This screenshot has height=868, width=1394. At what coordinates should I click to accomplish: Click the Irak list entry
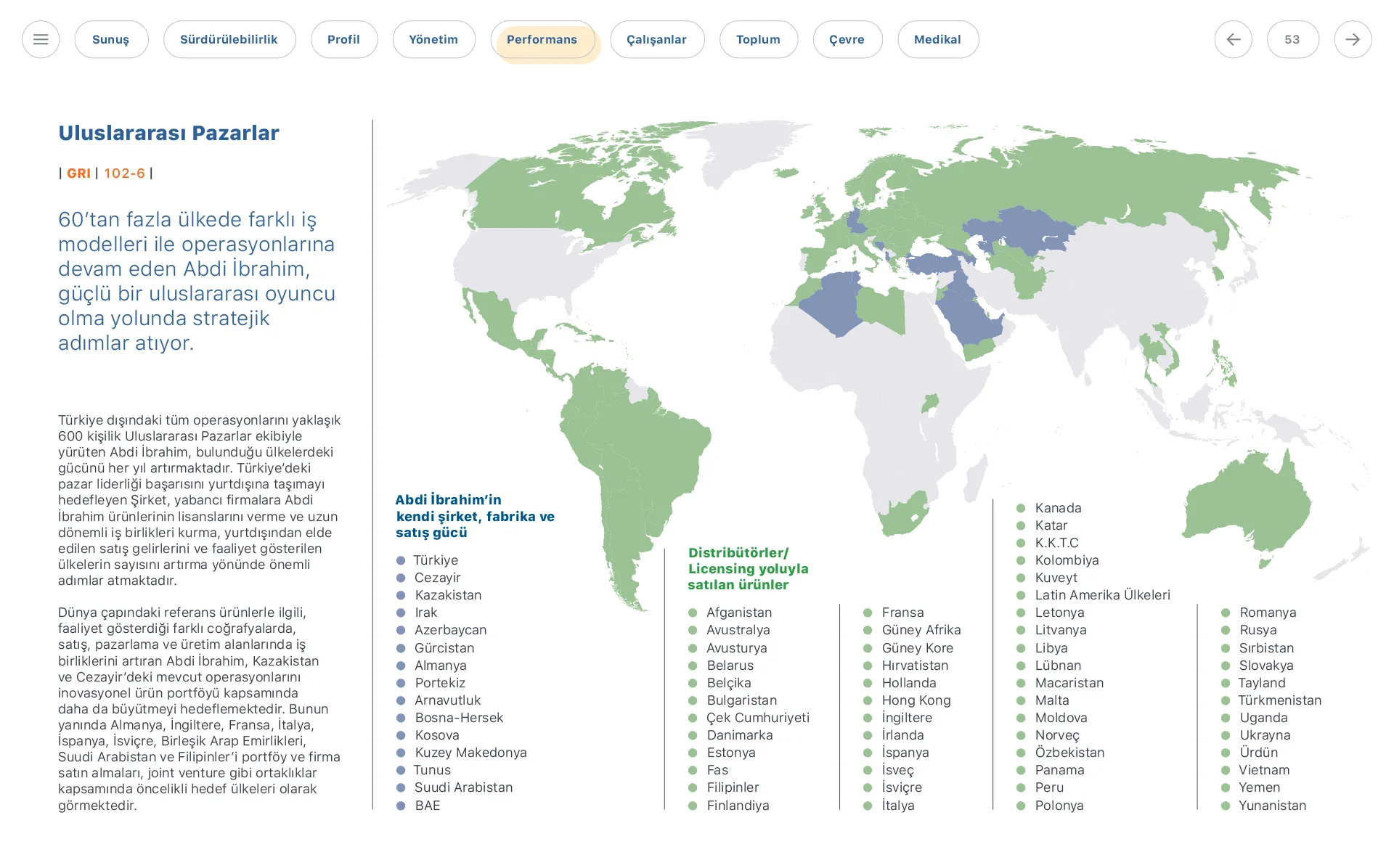click(x=426, y=613)
